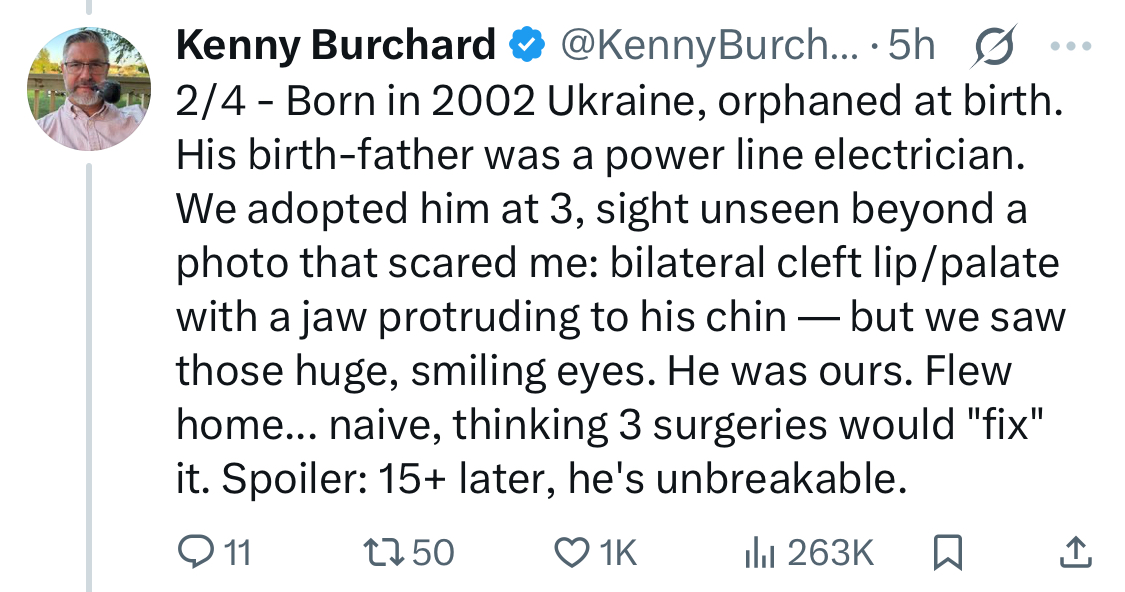
Task: Click the 263K views count
Action: (x=831, y=552)
